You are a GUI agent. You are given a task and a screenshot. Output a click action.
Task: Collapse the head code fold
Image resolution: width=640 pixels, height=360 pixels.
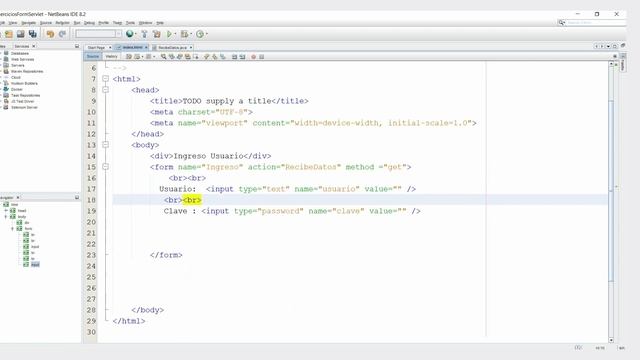pos(105,90)
